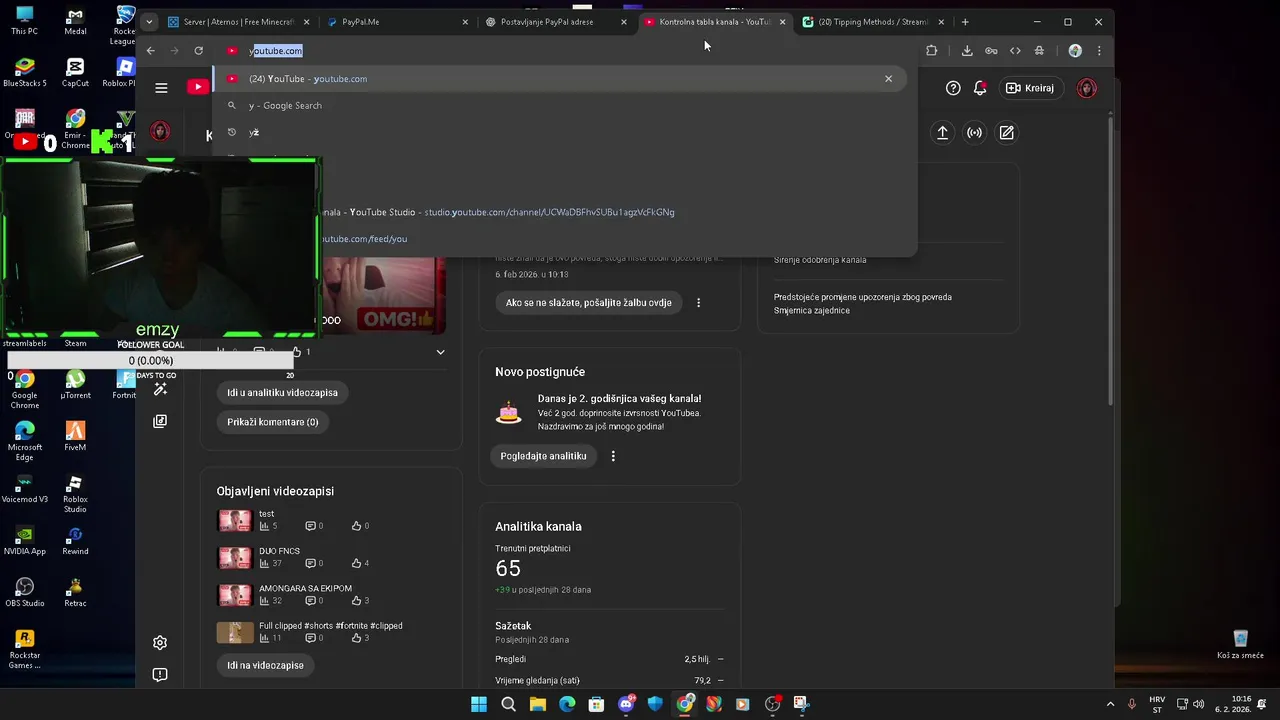Open three-dot menu beside the žalbu button

(x=699, y=302)
